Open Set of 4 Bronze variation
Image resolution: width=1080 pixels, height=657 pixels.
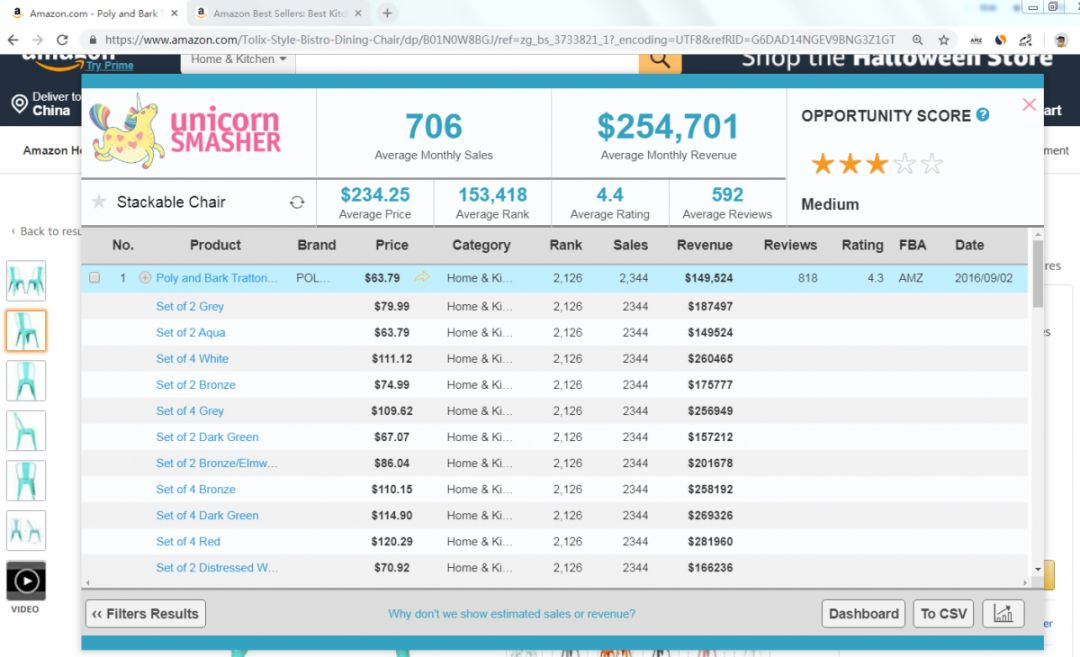tap(196, 489)
